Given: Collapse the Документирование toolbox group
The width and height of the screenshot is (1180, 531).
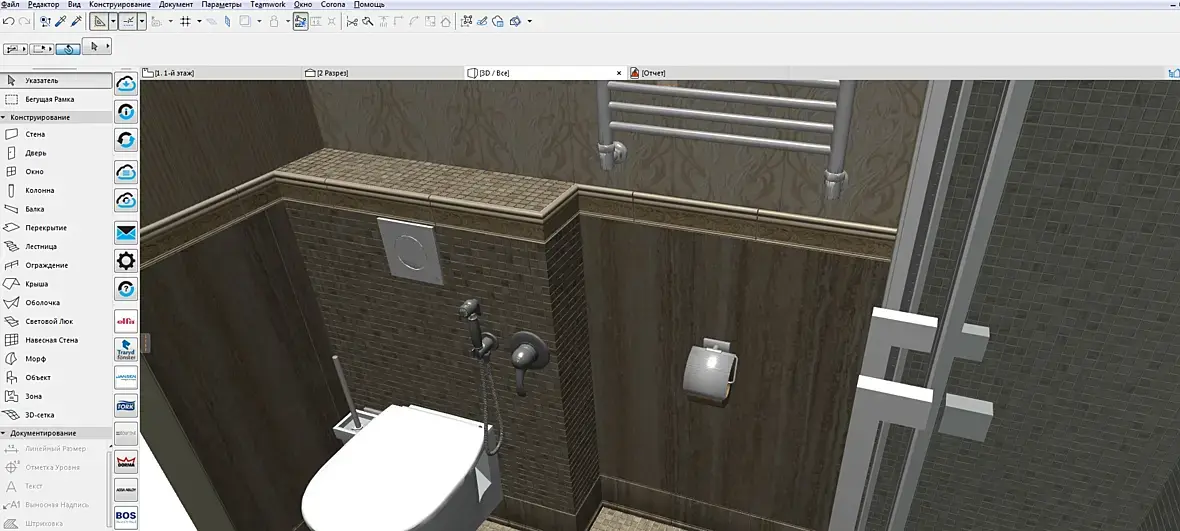Looking at the screenshot, I should click(4, 433).
